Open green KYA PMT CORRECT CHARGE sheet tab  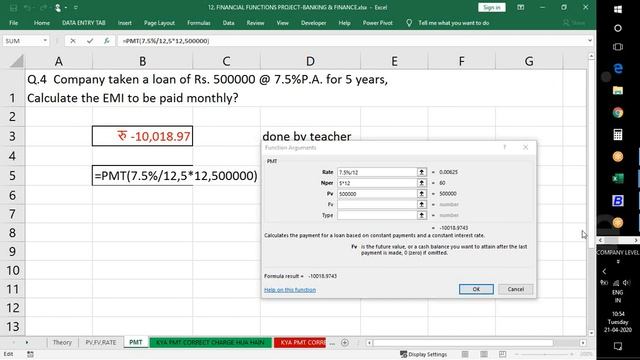(210, 342)
